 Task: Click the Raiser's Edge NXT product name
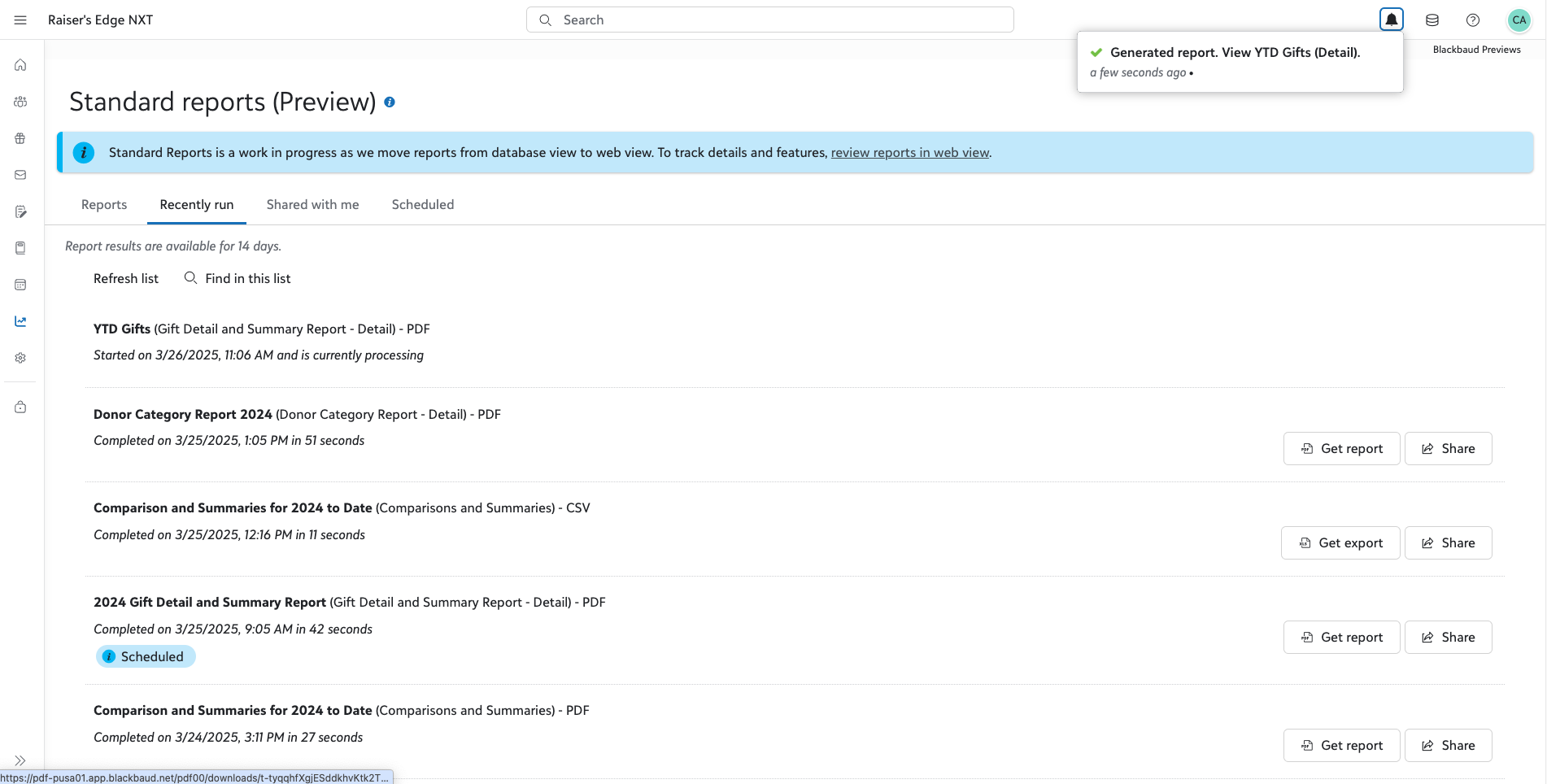[100, 20]
